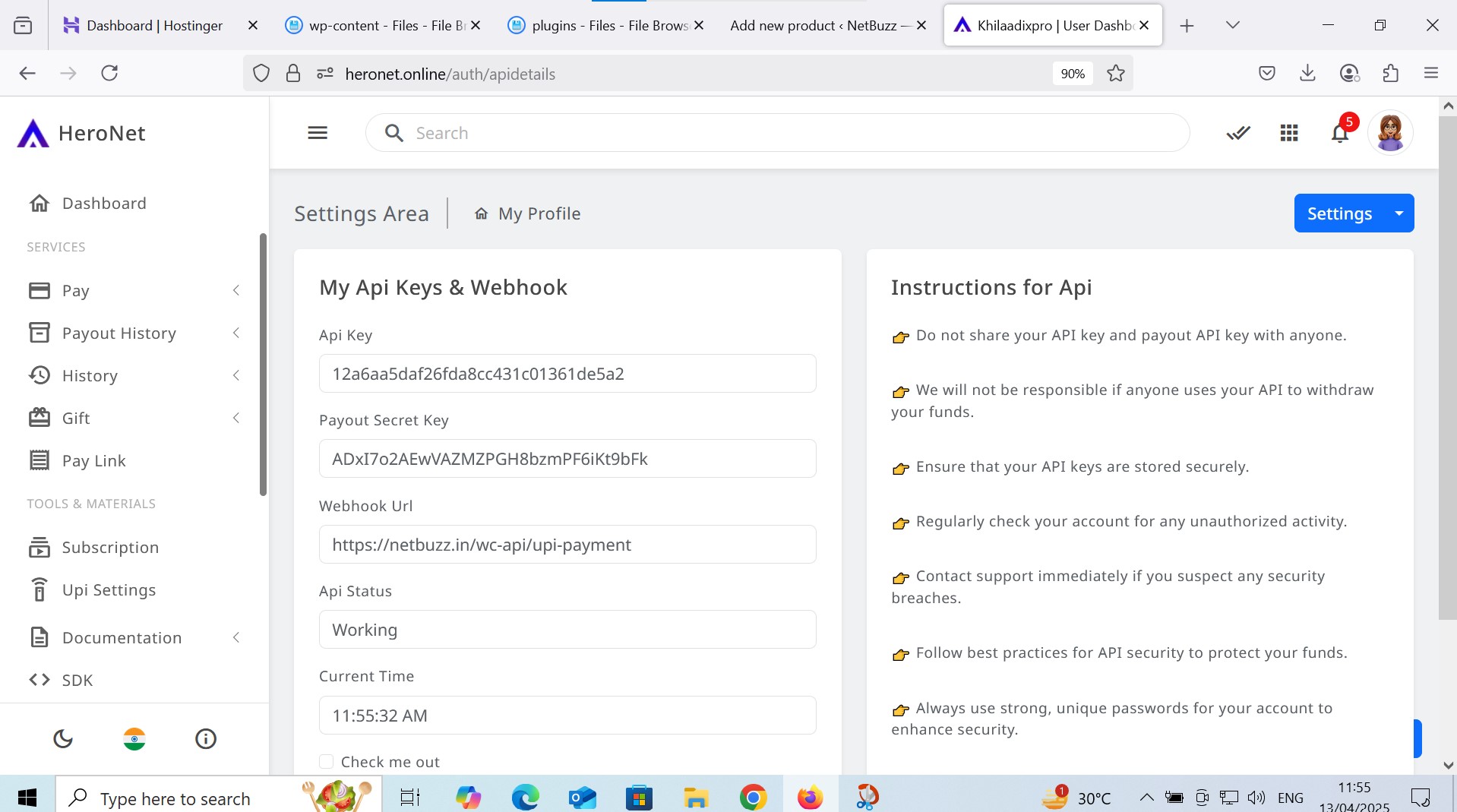This screenshot has height=812, width=1457.
Task: Click the India flag icon
Action: click(134, 738)
